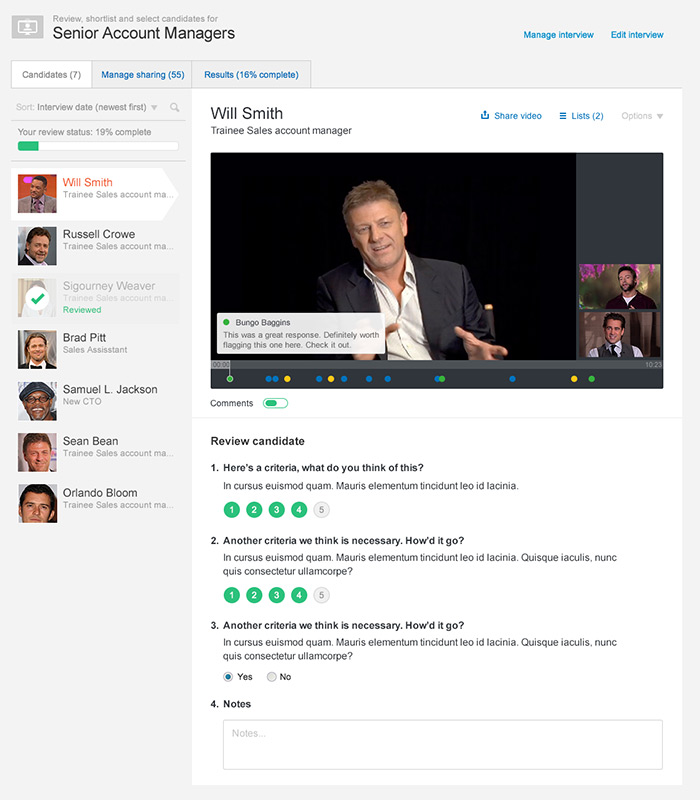Open the Lists (2) link
The width and height of the screenshot is (700, 800).
(587, 116)
